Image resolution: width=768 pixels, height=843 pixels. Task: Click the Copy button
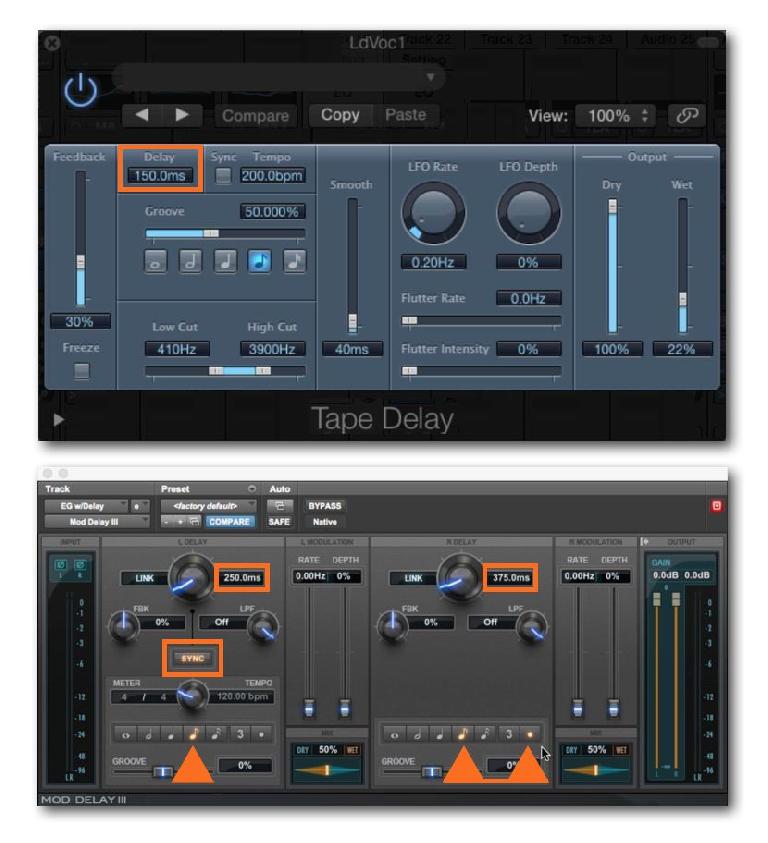(x=340, y=115)
